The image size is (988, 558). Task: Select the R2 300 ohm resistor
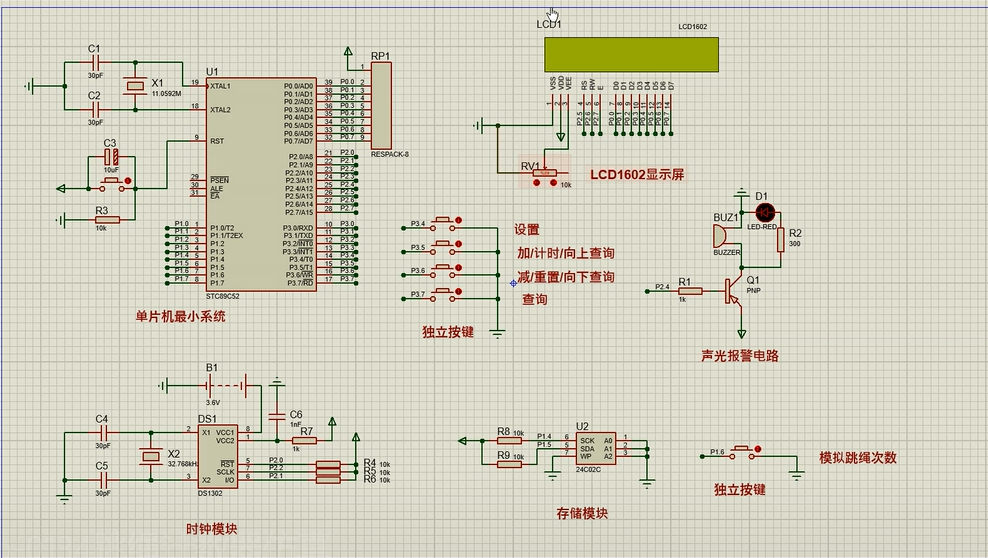(x=781, y=238)
